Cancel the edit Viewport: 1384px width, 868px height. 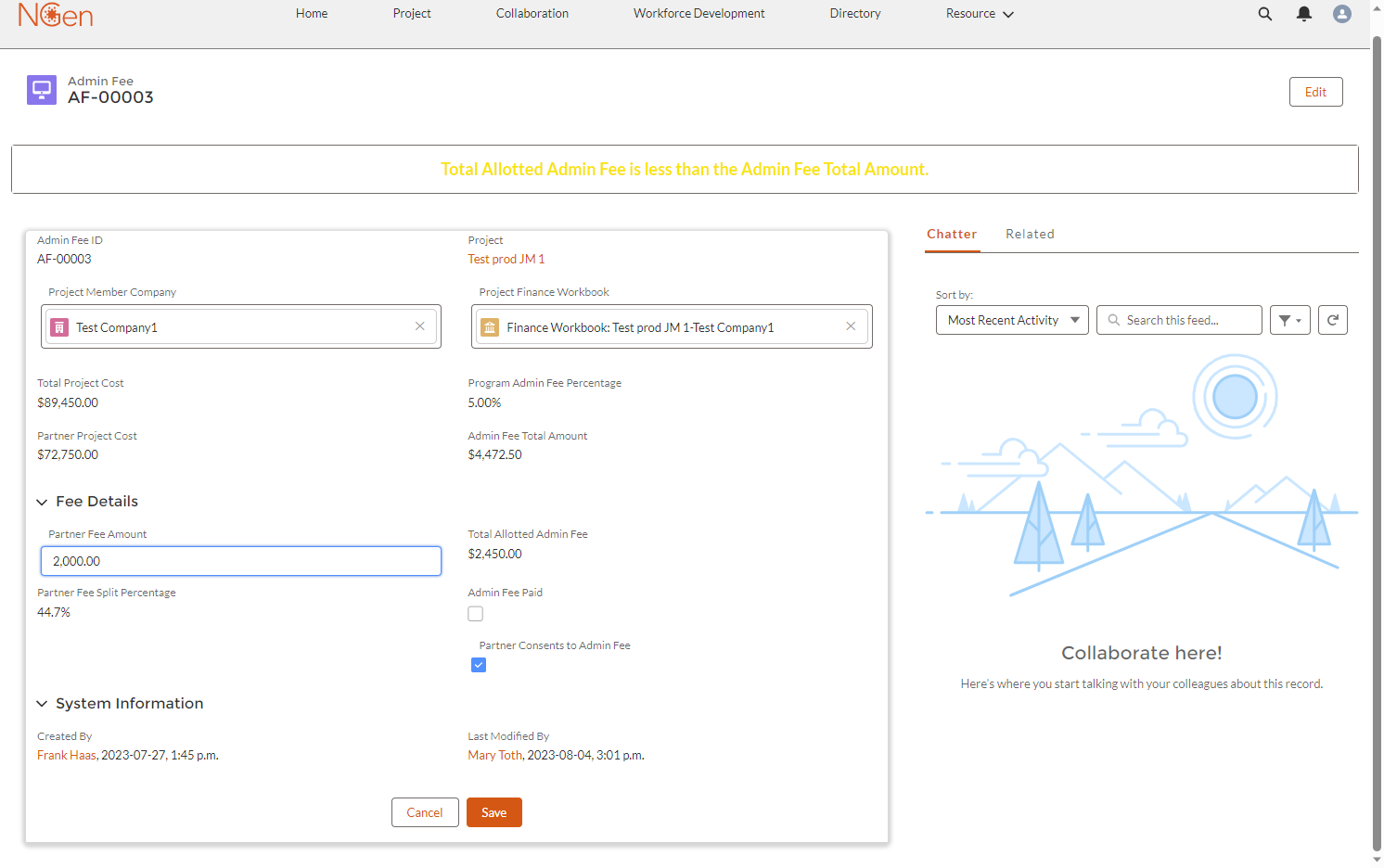tap(425, 812)
